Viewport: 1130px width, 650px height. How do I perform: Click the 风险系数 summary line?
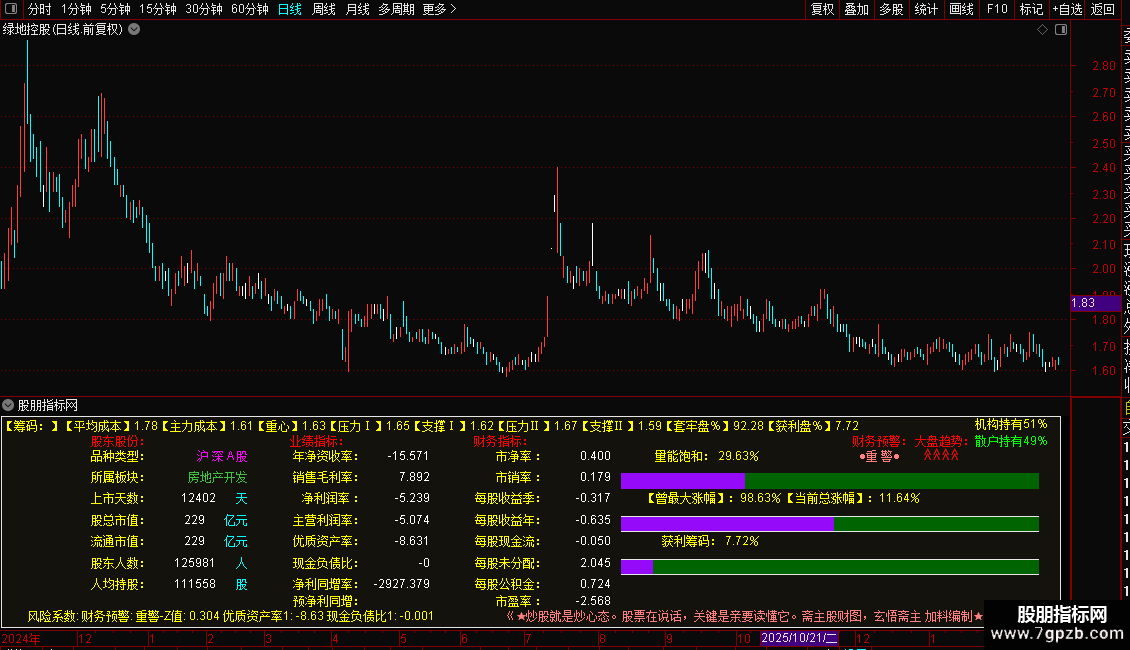click(x=231, y=617)
